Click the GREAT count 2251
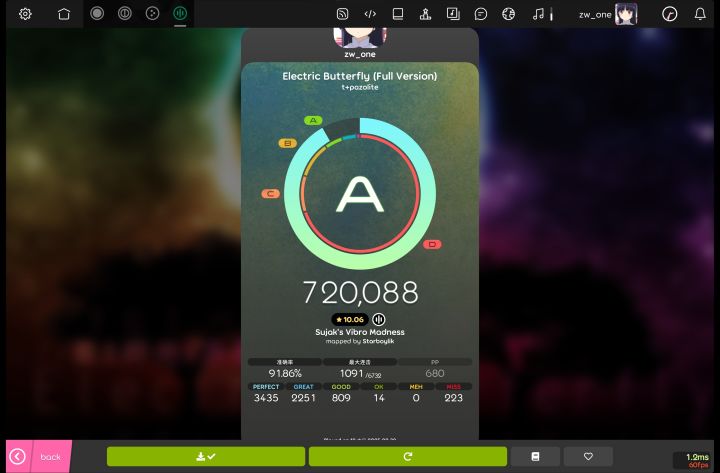This screenshot has width=720, height=473. tap(304, 398)
